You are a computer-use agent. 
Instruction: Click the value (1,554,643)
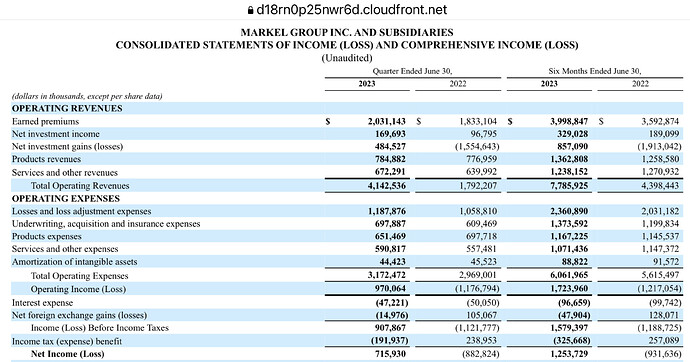pos(477,146)
